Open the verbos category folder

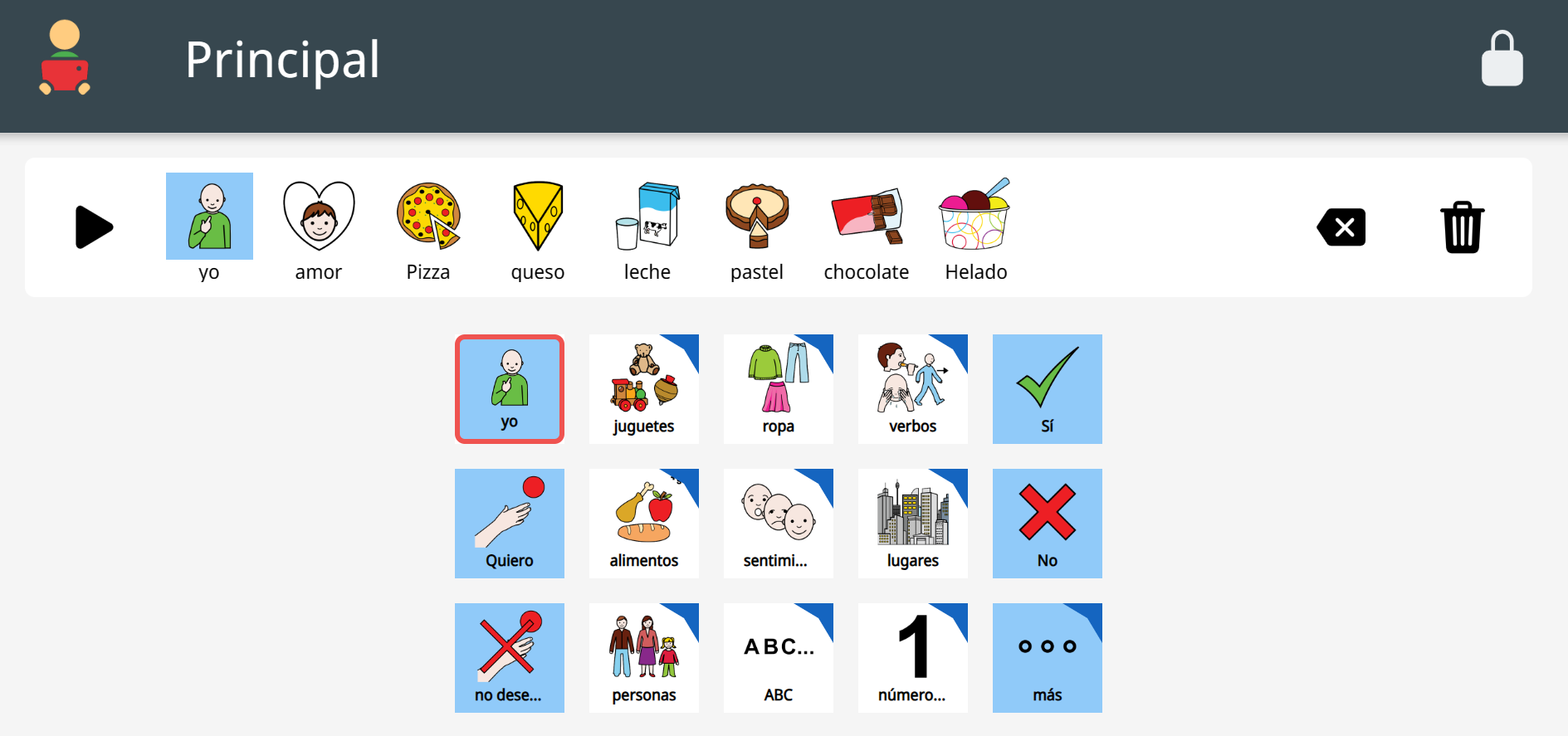(913, 389)
